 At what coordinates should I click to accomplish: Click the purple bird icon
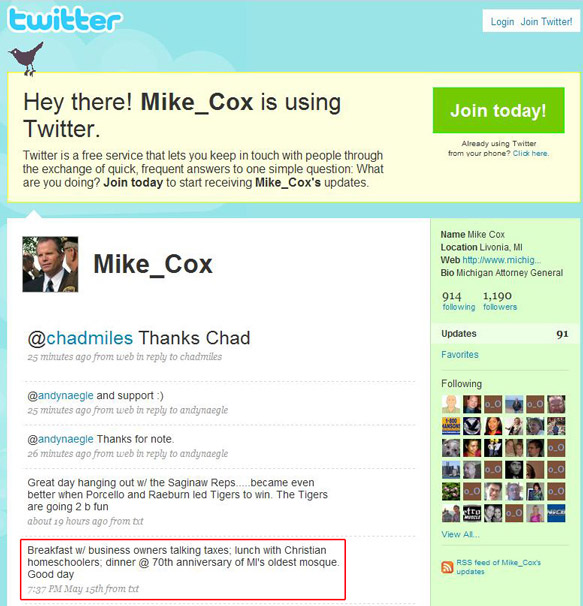pos(26,58)
